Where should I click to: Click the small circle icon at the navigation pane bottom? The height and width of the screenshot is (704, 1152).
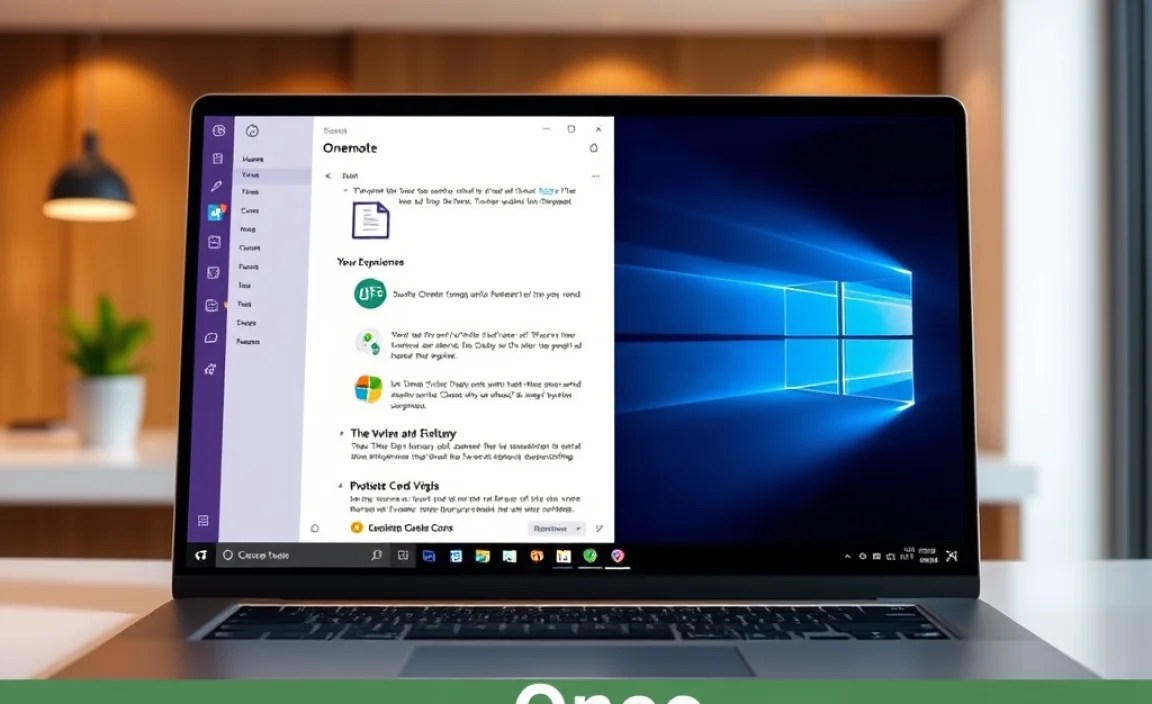click(x=315, y=528)
